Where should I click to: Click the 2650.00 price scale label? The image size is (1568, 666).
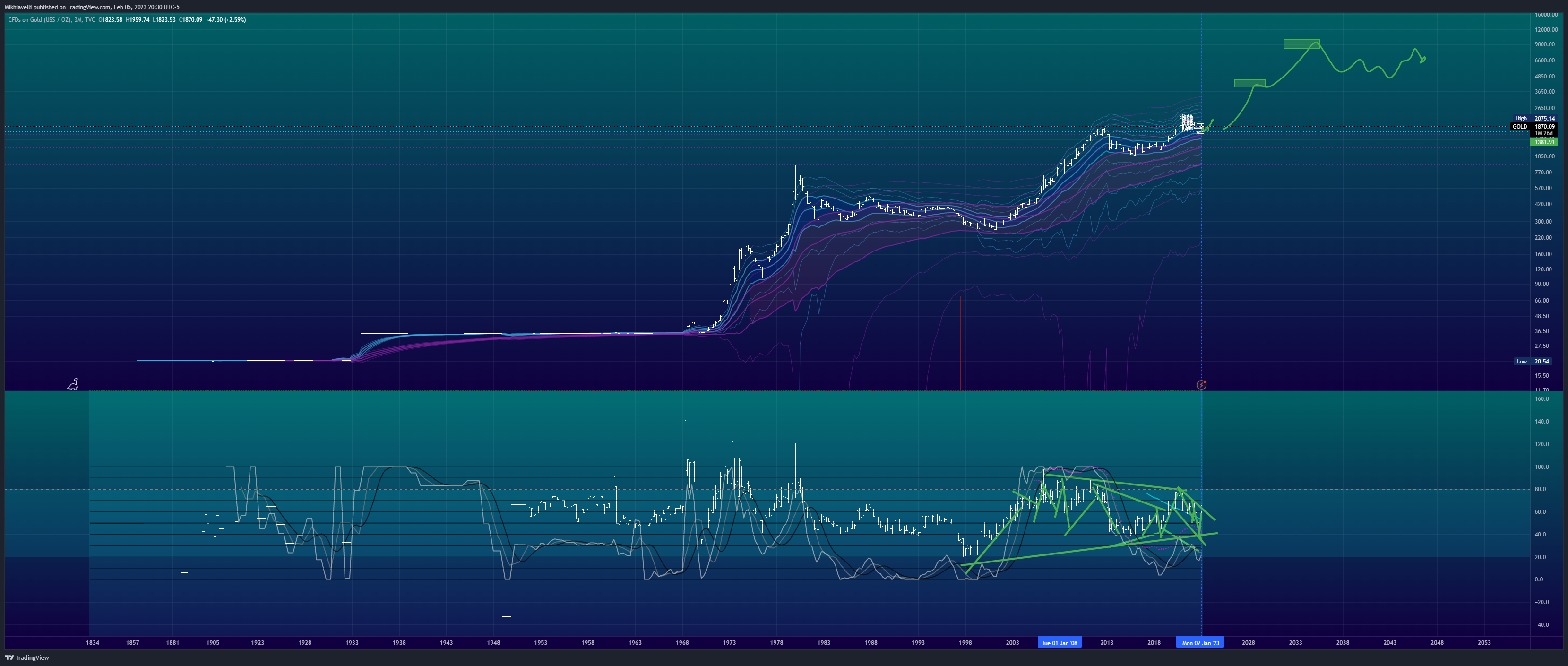(x=1545, y=108)
